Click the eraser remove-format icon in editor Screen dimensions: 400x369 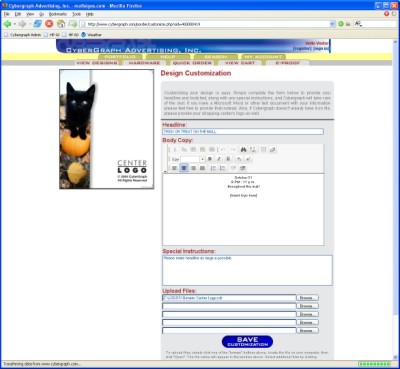273,150
